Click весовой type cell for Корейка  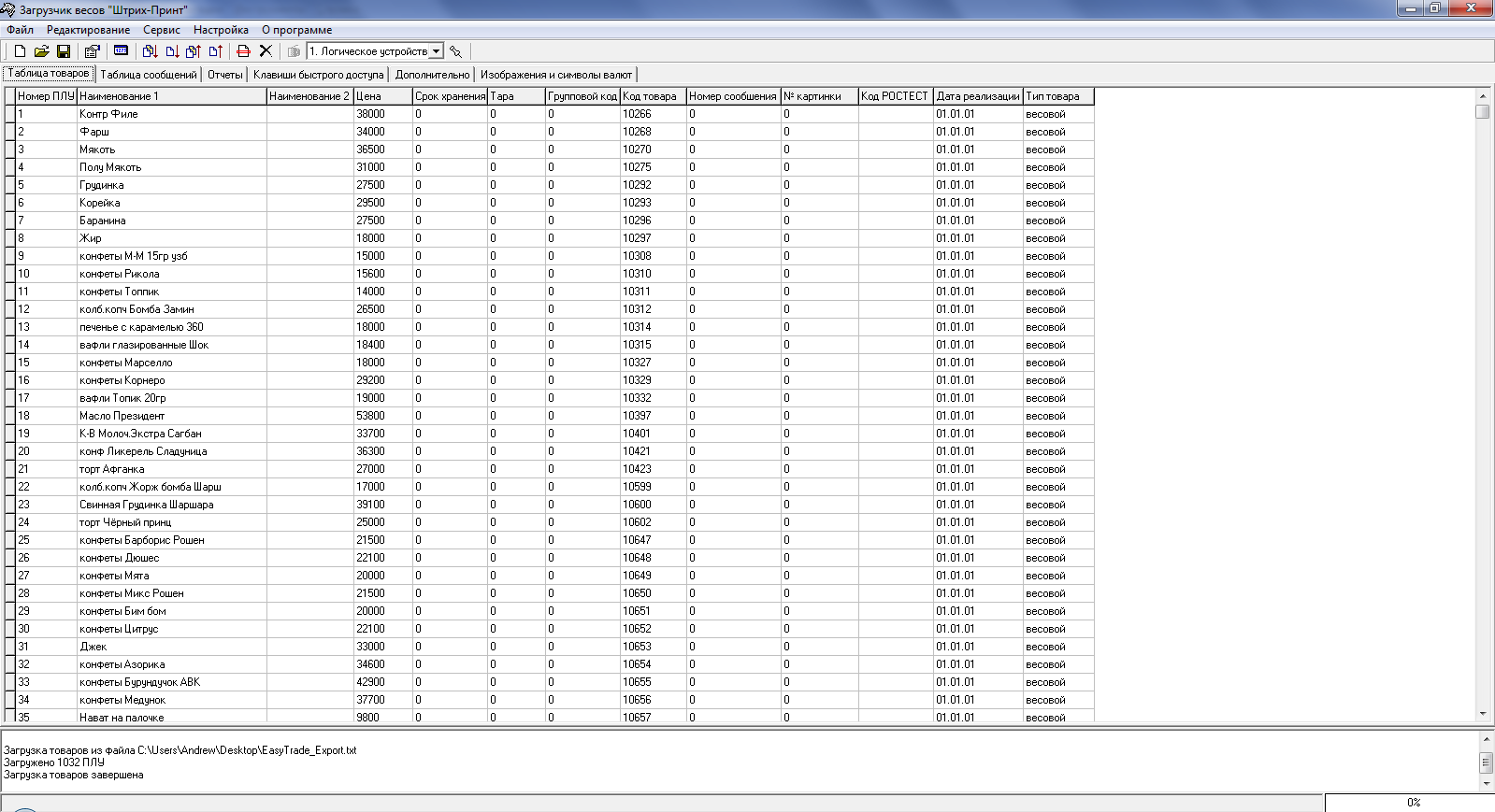pos(1058,203)
